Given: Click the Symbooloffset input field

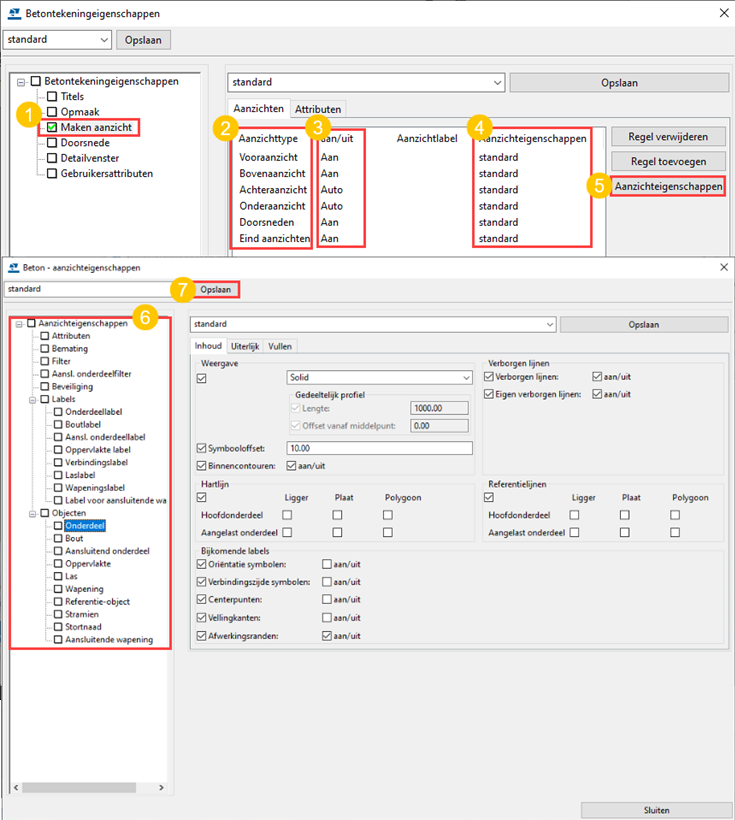Looking at the screenshot, I should pyautogui.click(x=378, y=448).
